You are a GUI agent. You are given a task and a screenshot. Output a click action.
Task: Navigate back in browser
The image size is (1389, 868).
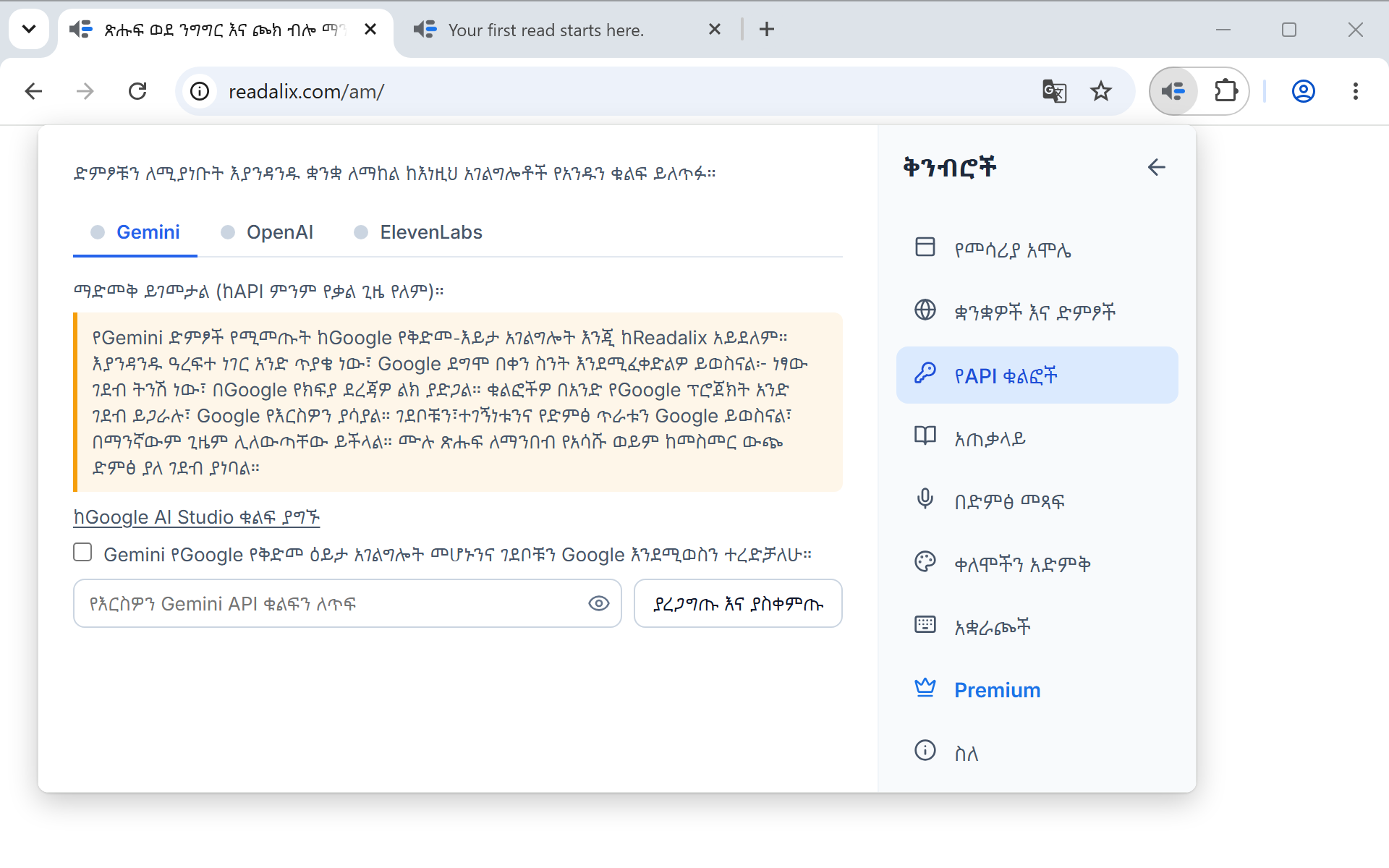point(33,91)
